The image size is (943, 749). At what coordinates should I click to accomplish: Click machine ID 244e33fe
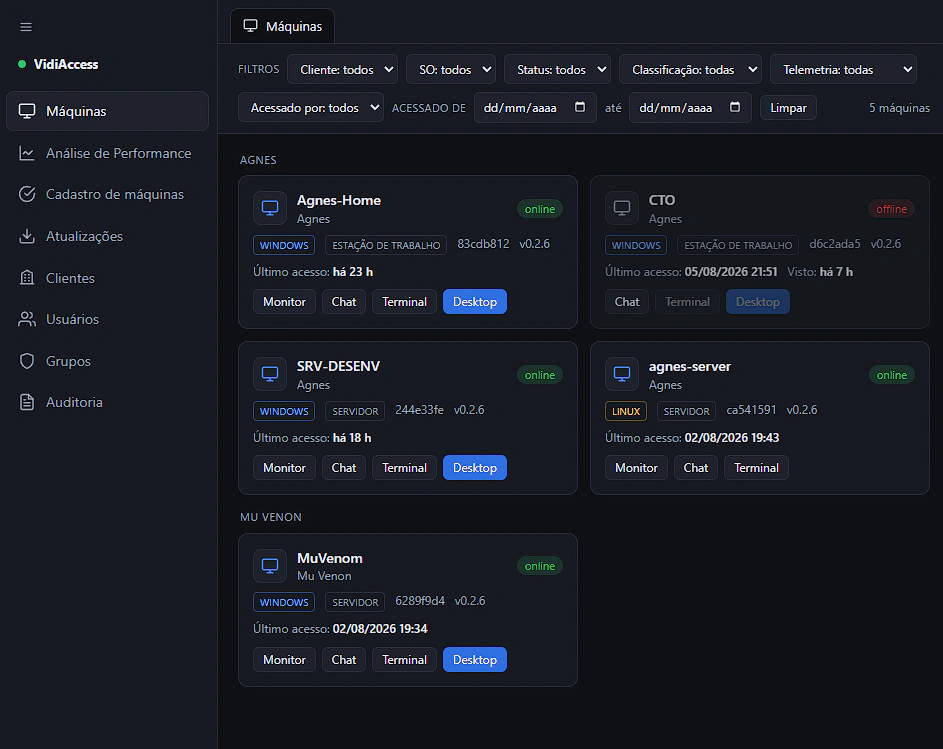point(419,410)
